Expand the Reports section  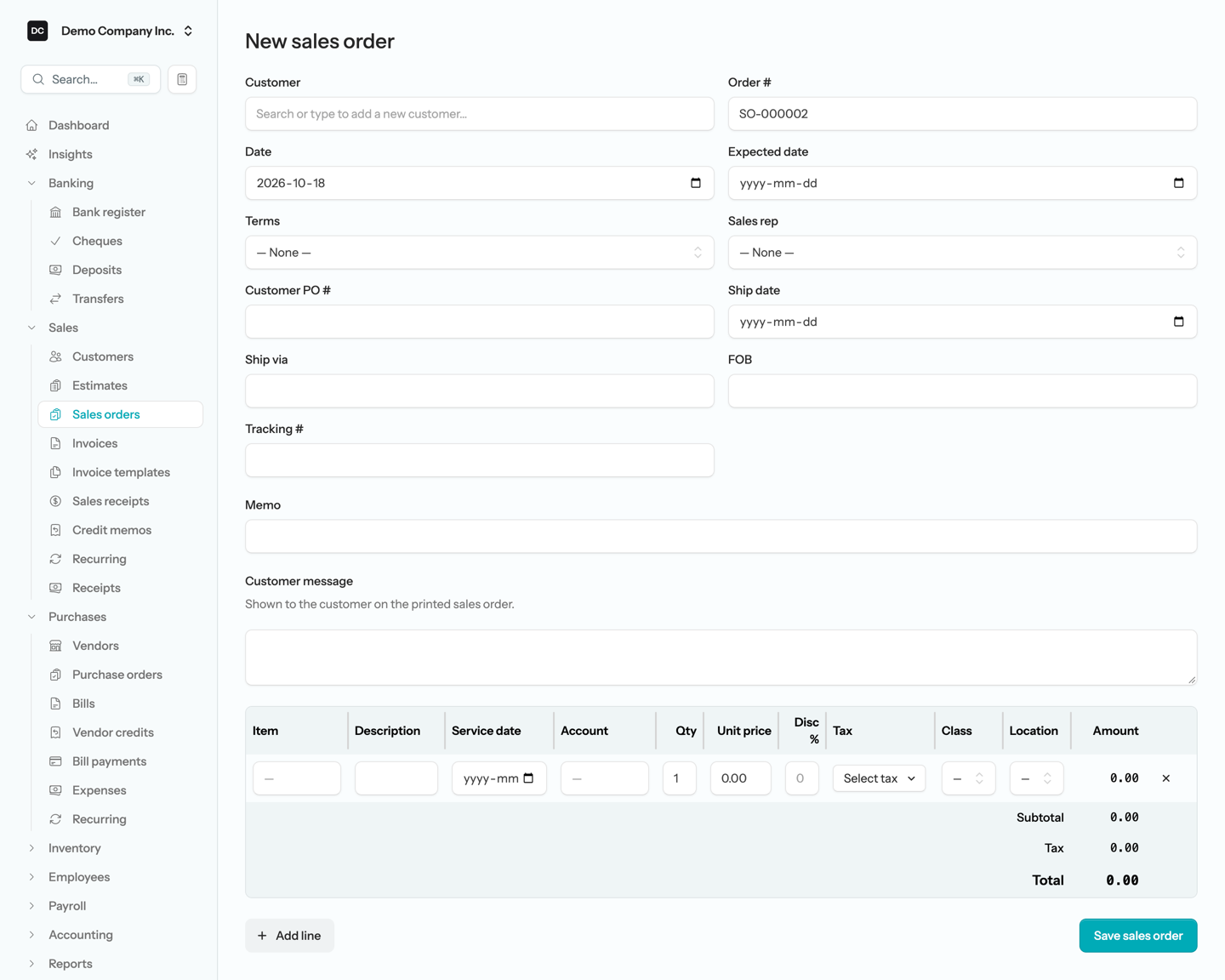[x=31, y=964]
